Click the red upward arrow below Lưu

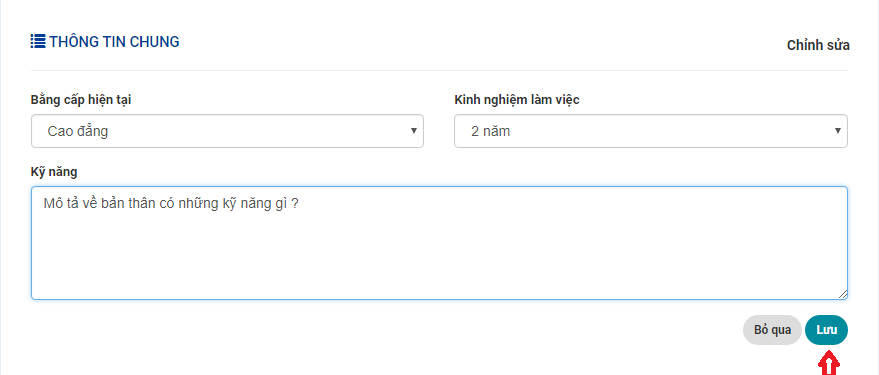(x=828, y=364)
